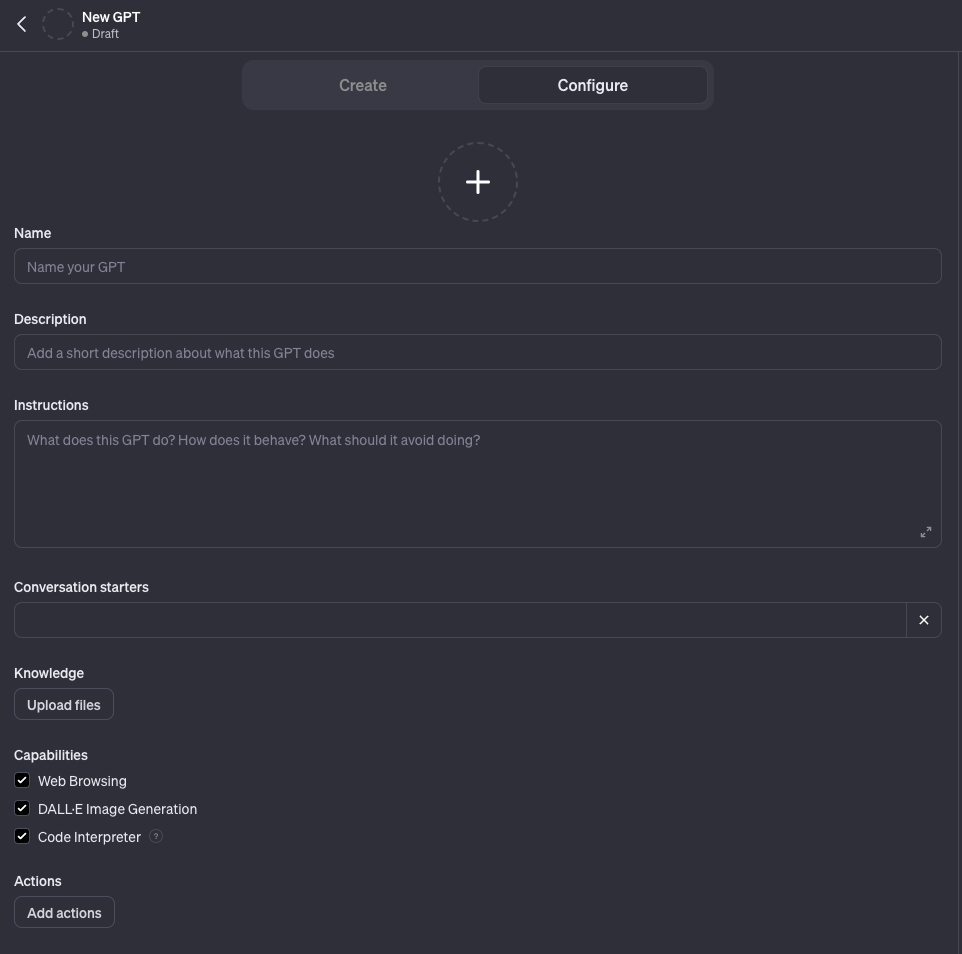Click the empty conversation starter field
Screen dimensions: 962x954
pos(460,620)
